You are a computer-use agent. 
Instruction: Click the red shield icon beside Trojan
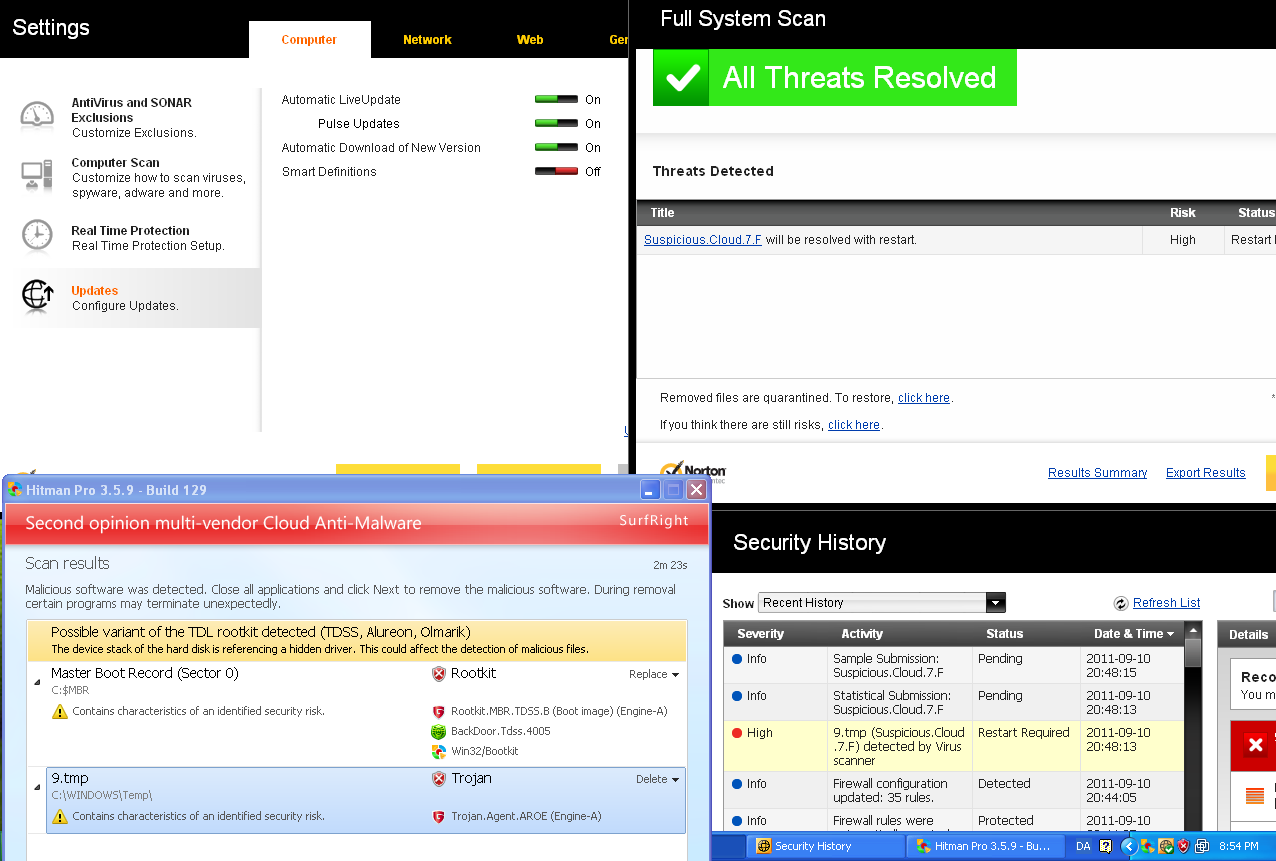438,779
